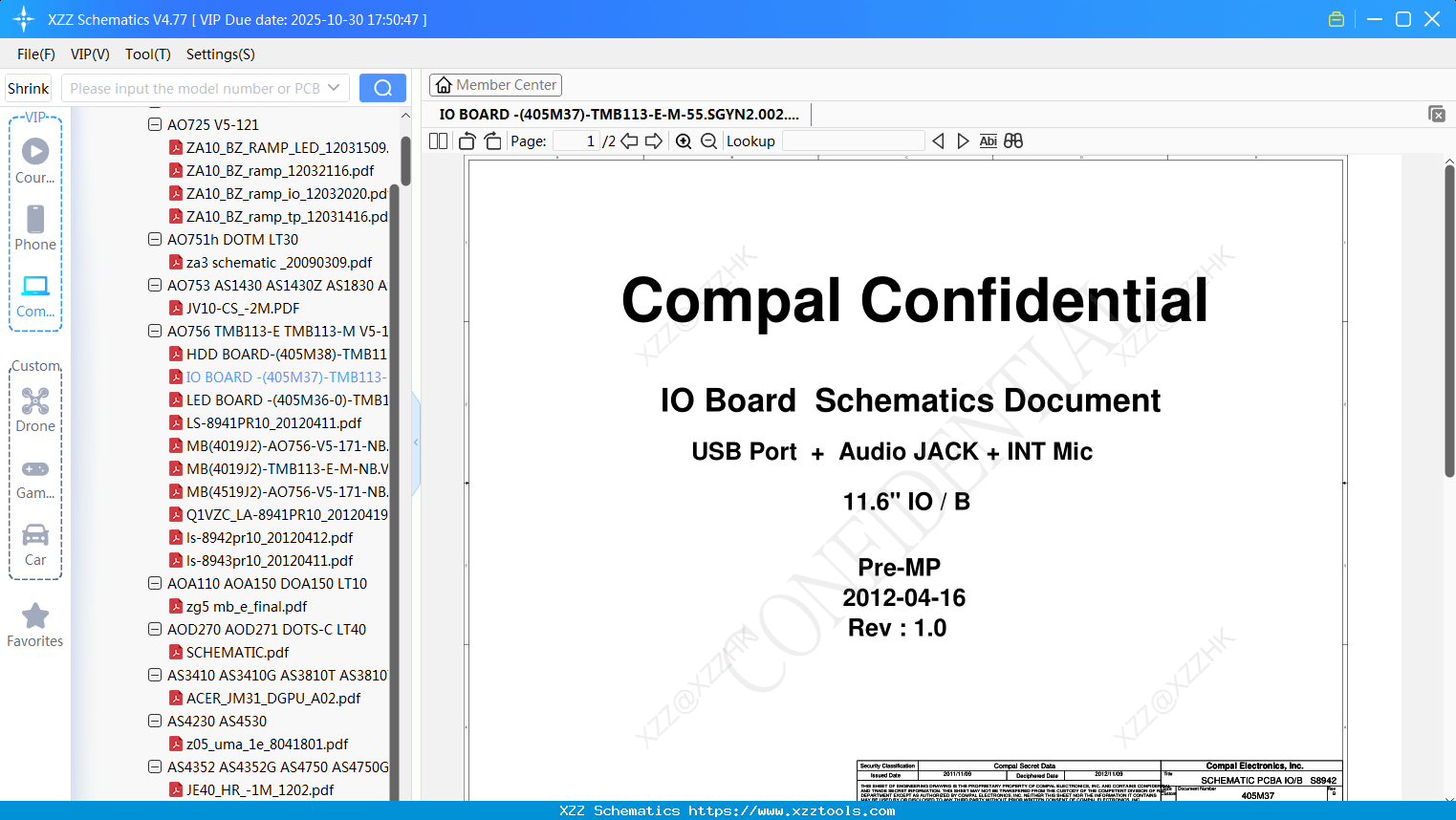The image size is (1456, 820).
Task: Click the Lookup text field
Action: click(x=853, y=140)
